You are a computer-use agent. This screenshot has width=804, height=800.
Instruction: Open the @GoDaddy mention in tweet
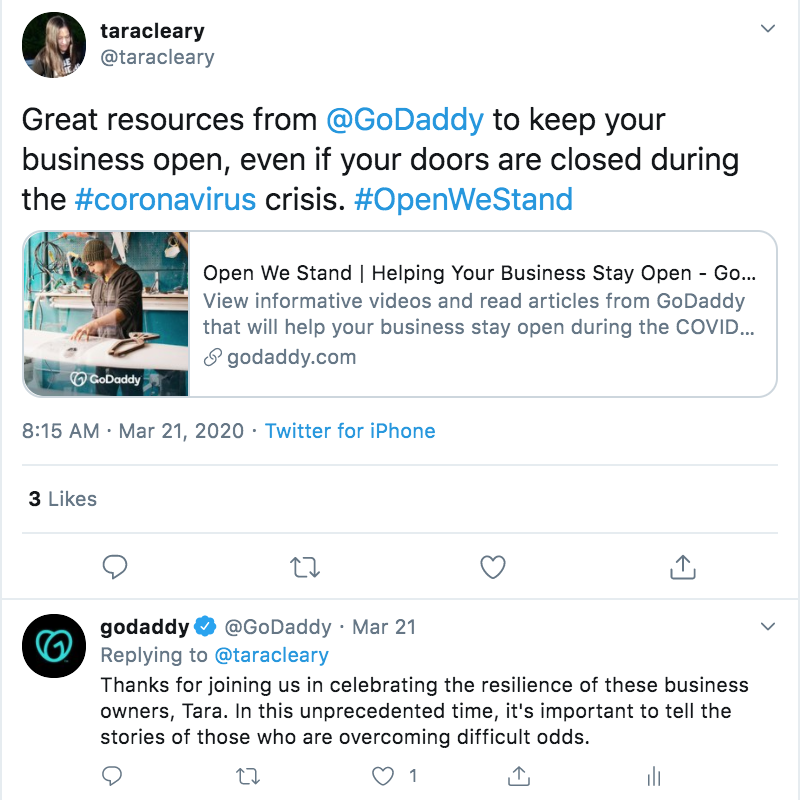click(x=405, y=120)
